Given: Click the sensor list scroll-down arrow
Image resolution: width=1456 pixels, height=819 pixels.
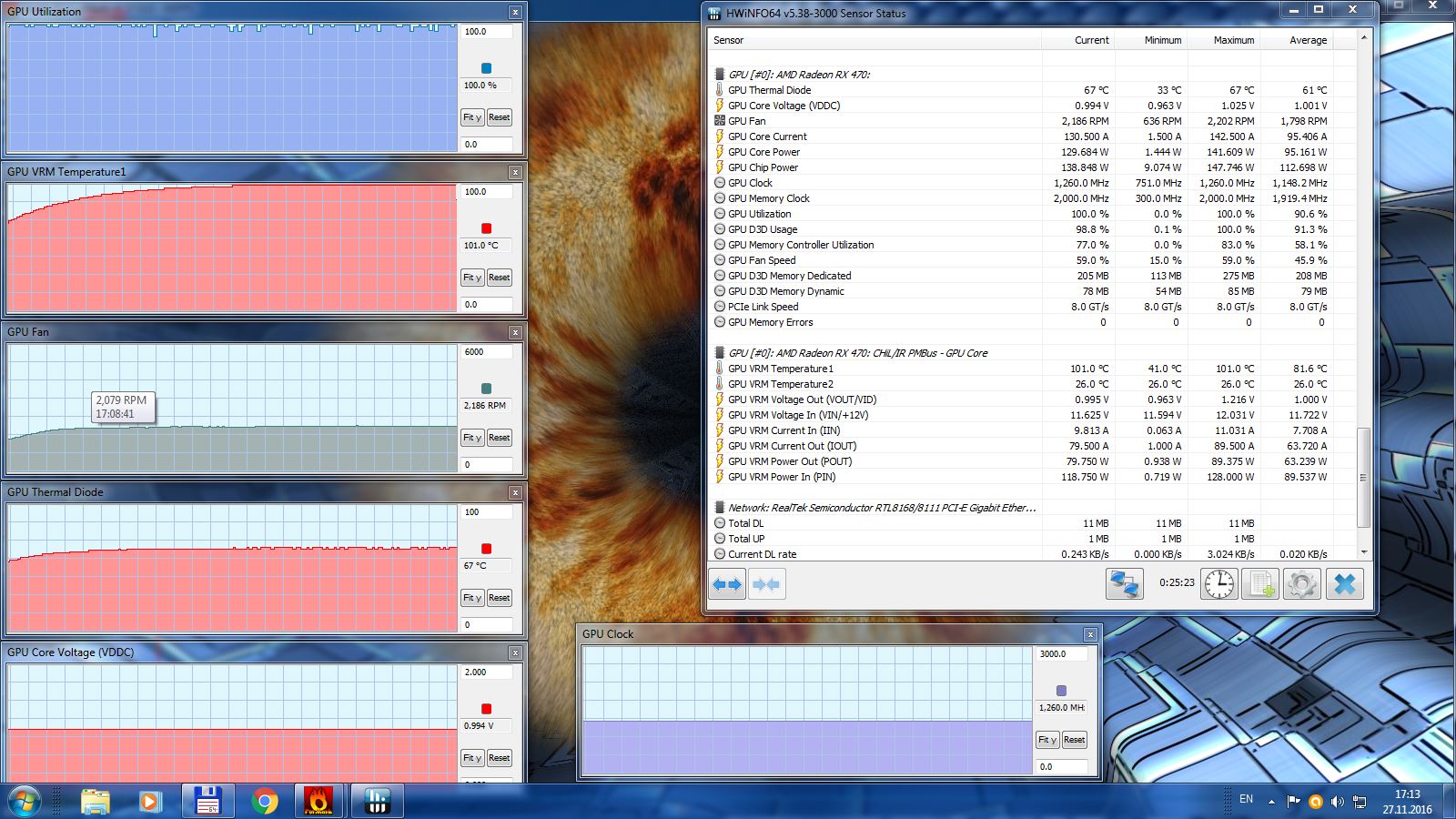Looking at the screenshot, I should tap(1363, 552).
